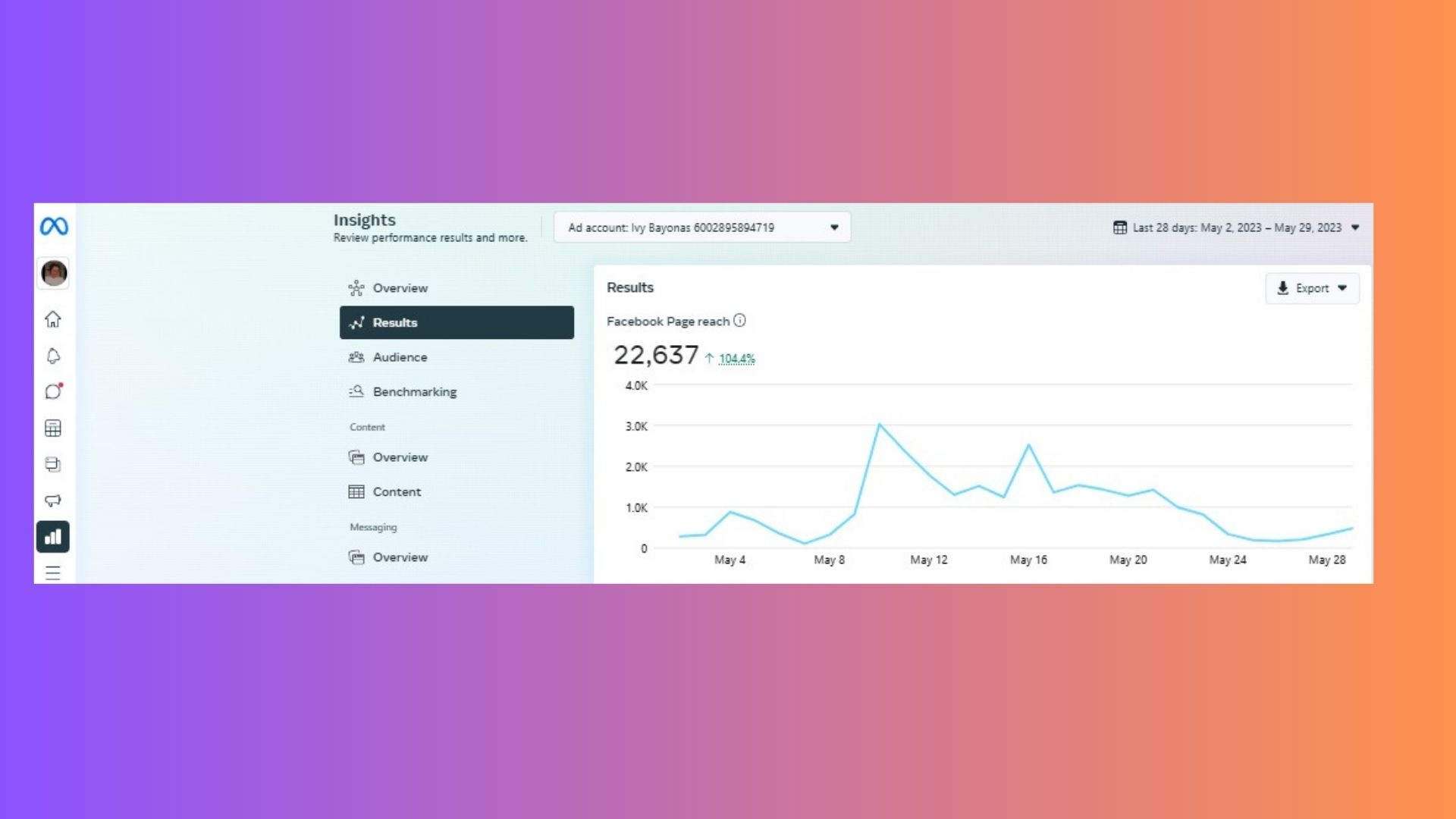This screenshot has width=1456, height=819.
Task: Go to Home icon in sidebar
Action: click(53, 319)
